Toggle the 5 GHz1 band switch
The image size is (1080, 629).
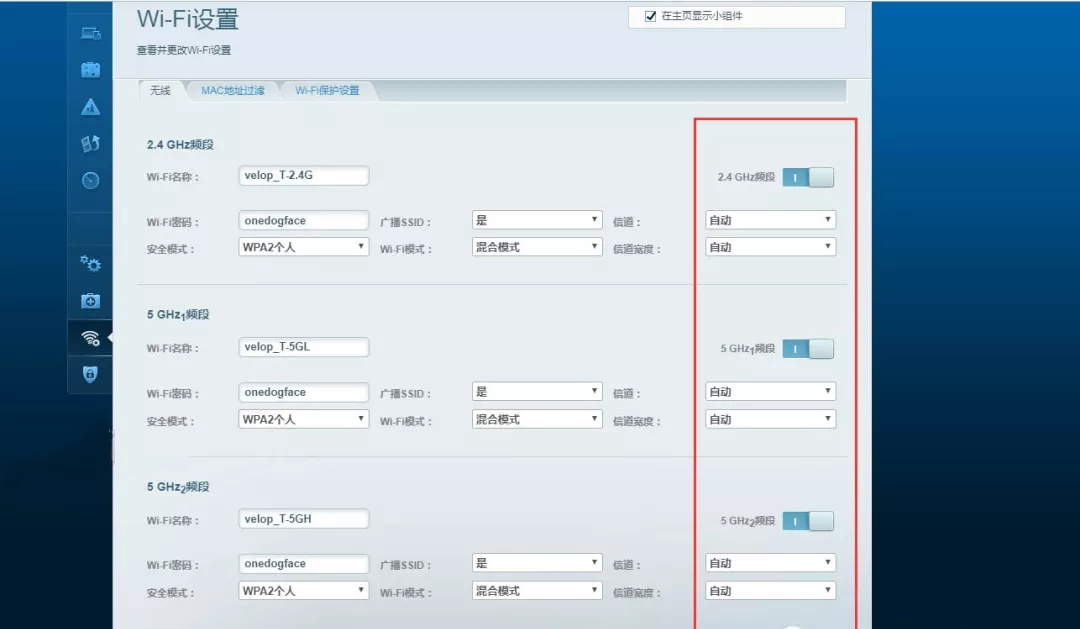(808, 349)
